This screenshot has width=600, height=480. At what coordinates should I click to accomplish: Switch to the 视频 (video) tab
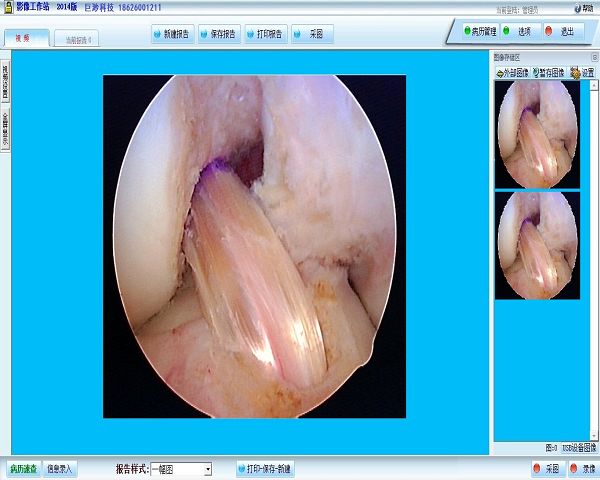pyautogui.click(x=22, y=38)
